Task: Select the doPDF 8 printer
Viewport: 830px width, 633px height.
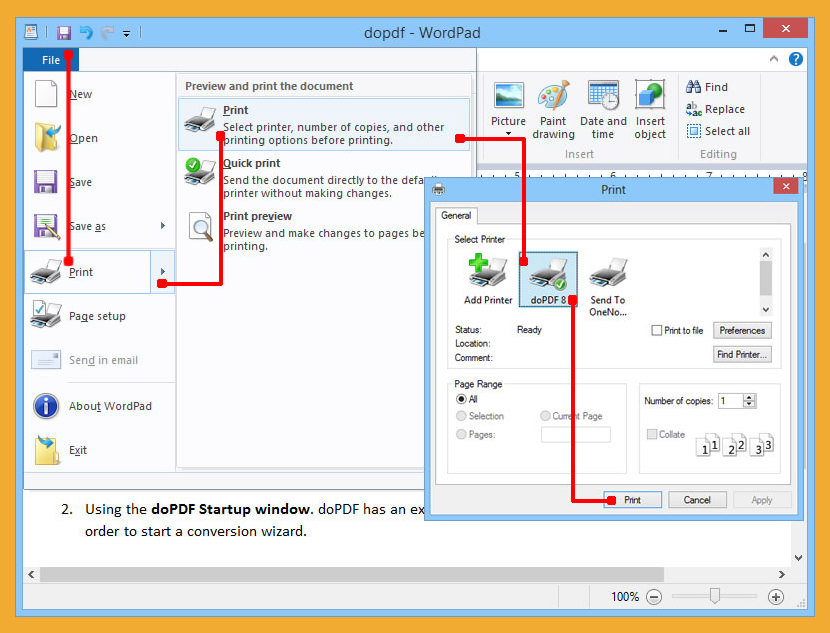Action: click(548, 279)
